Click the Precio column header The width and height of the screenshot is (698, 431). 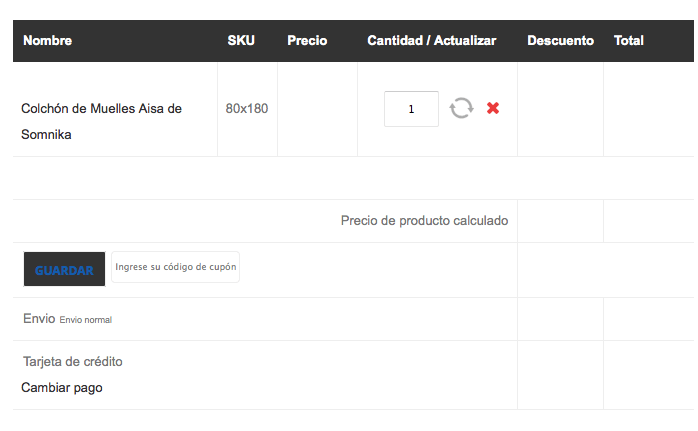pos(307,41)
